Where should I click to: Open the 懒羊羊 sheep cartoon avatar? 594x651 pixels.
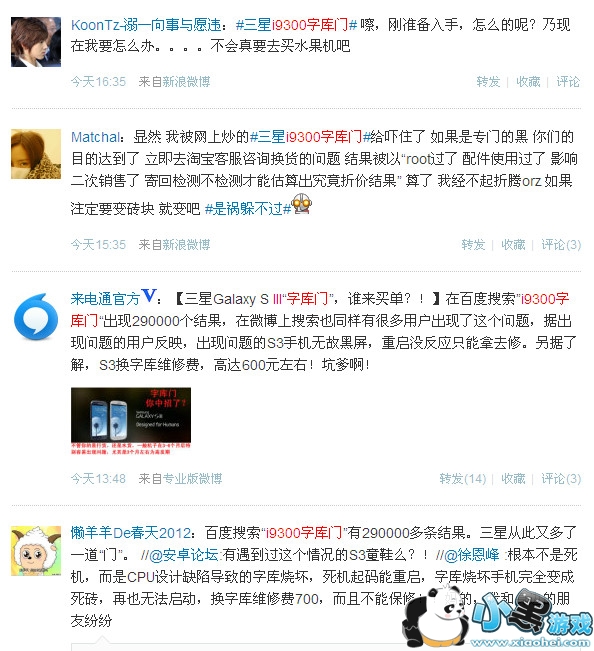(x=36, y=551)
